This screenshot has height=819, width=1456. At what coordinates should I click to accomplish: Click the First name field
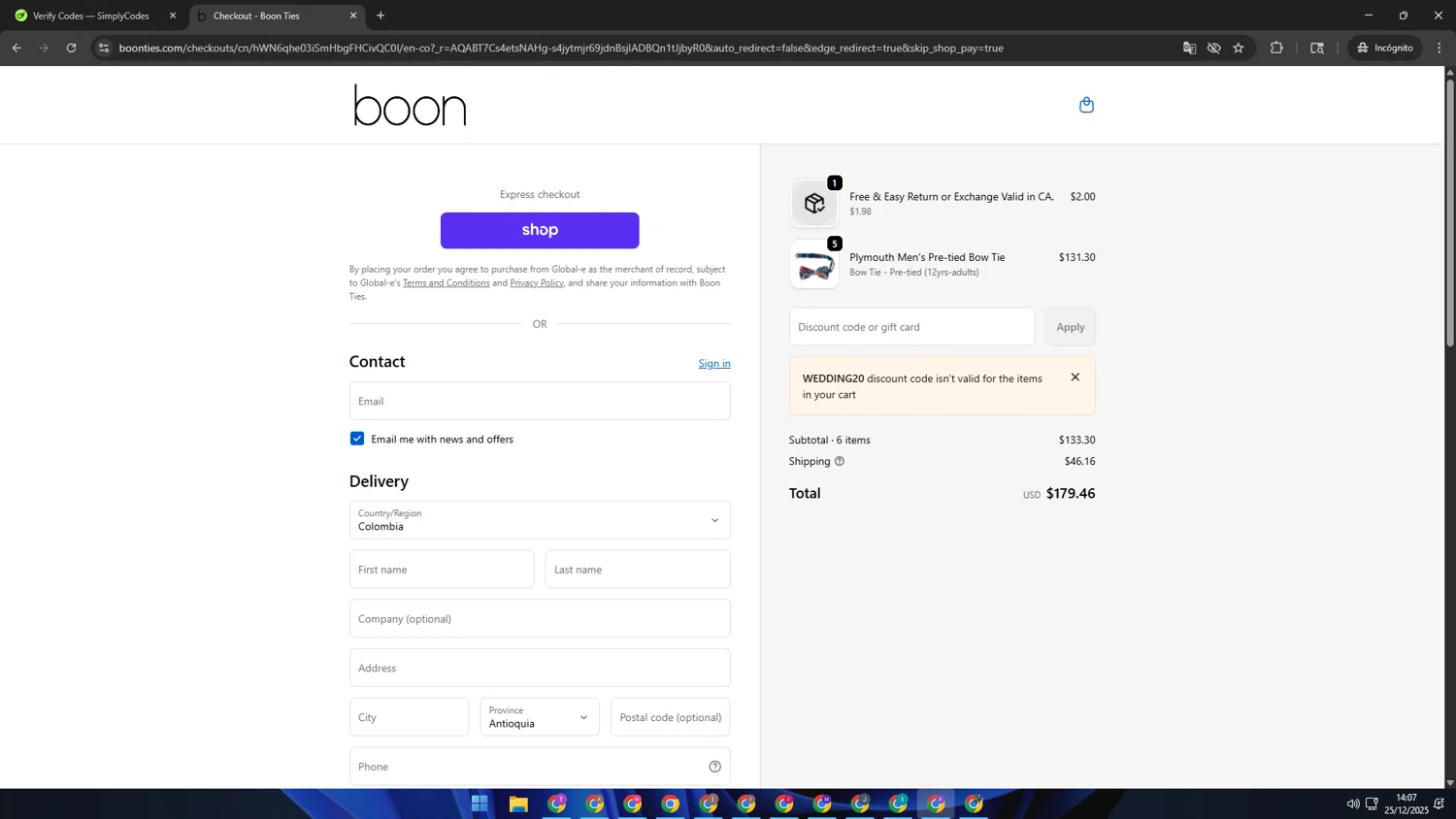tap(442, 570)
